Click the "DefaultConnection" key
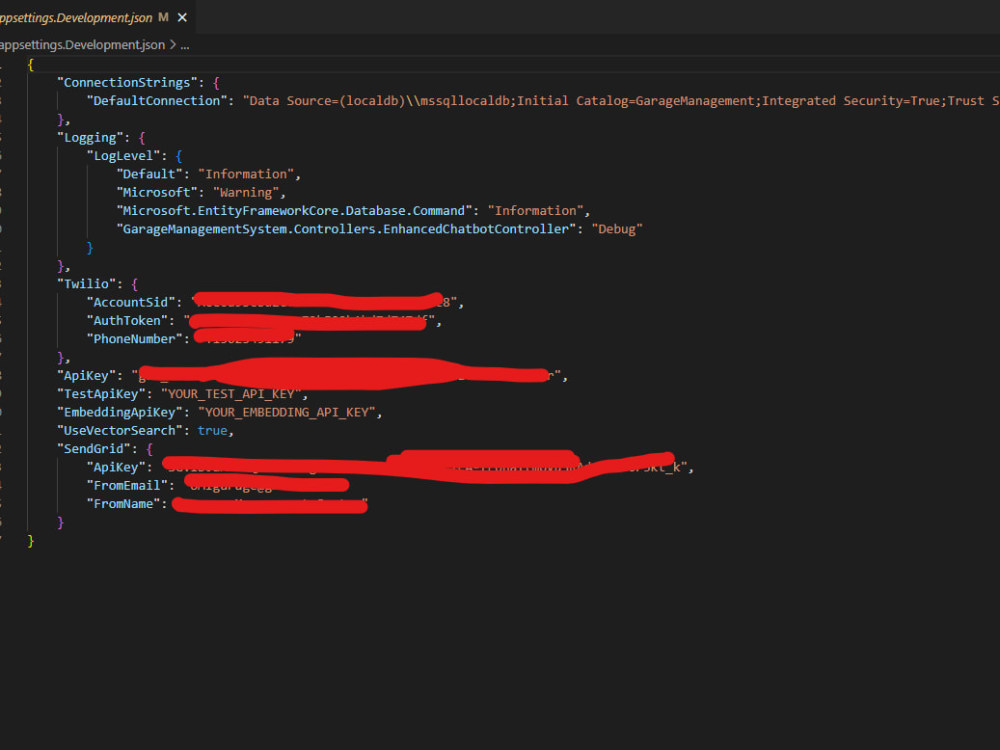 point(156,101)
